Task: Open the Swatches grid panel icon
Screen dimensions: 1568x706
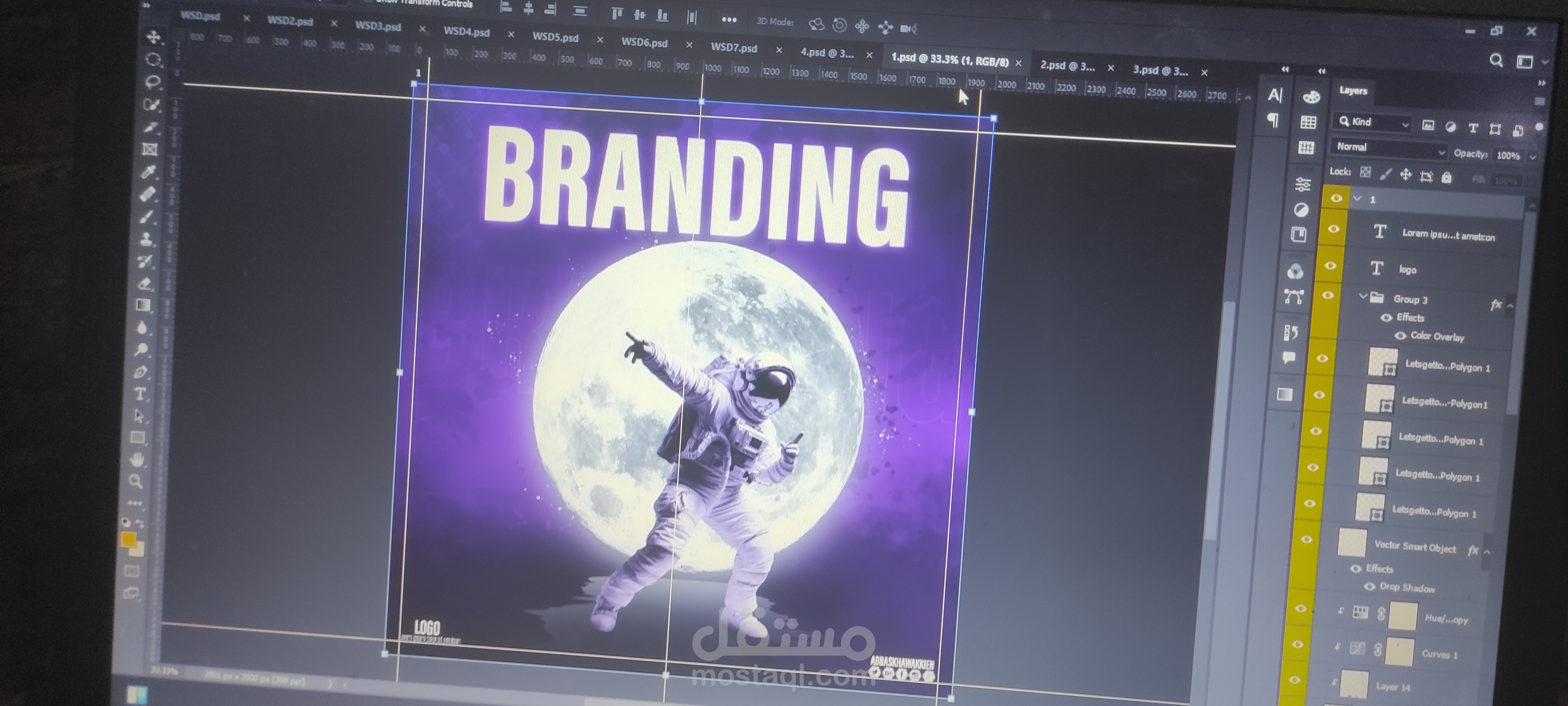Action: [1308, 122]
